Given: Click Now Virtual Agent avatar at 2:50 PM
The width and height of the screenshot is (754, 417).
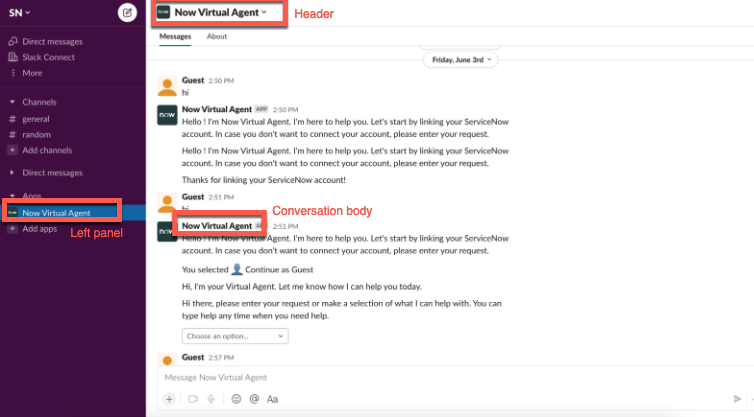Looking at the screenshot, I should [167, 115].
